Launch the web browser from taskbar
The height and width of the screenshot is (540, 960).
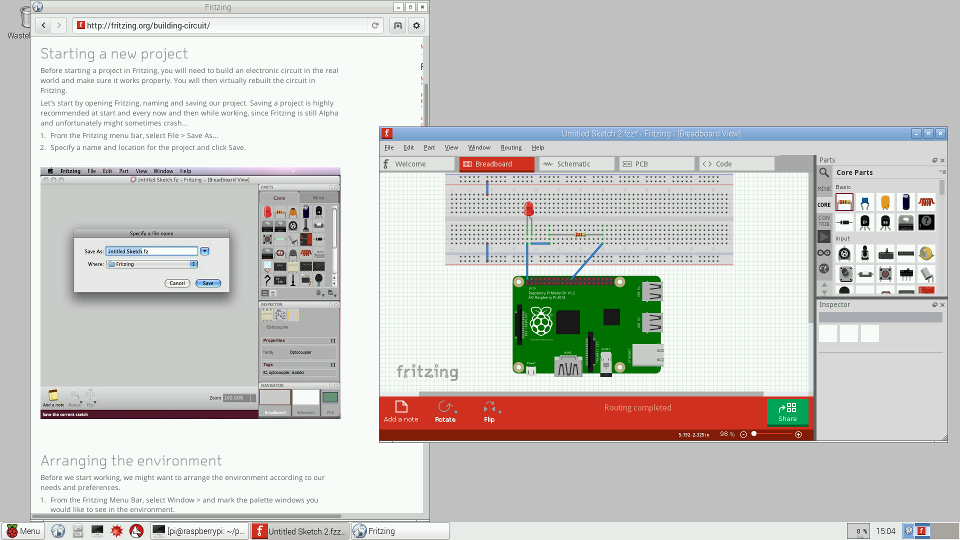click(58, 531)
